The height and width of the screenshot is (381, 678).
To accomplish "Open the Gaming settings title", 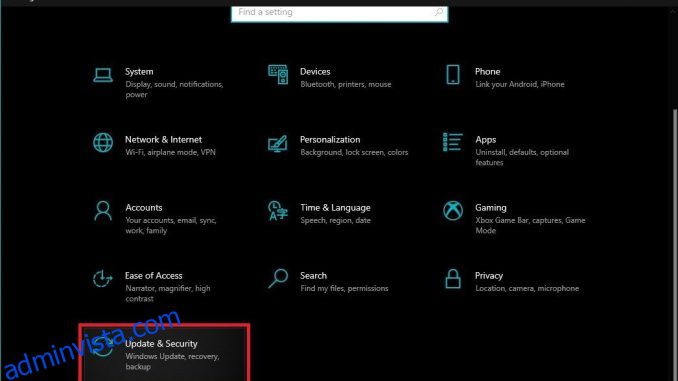I will click(x=491, y=208).
